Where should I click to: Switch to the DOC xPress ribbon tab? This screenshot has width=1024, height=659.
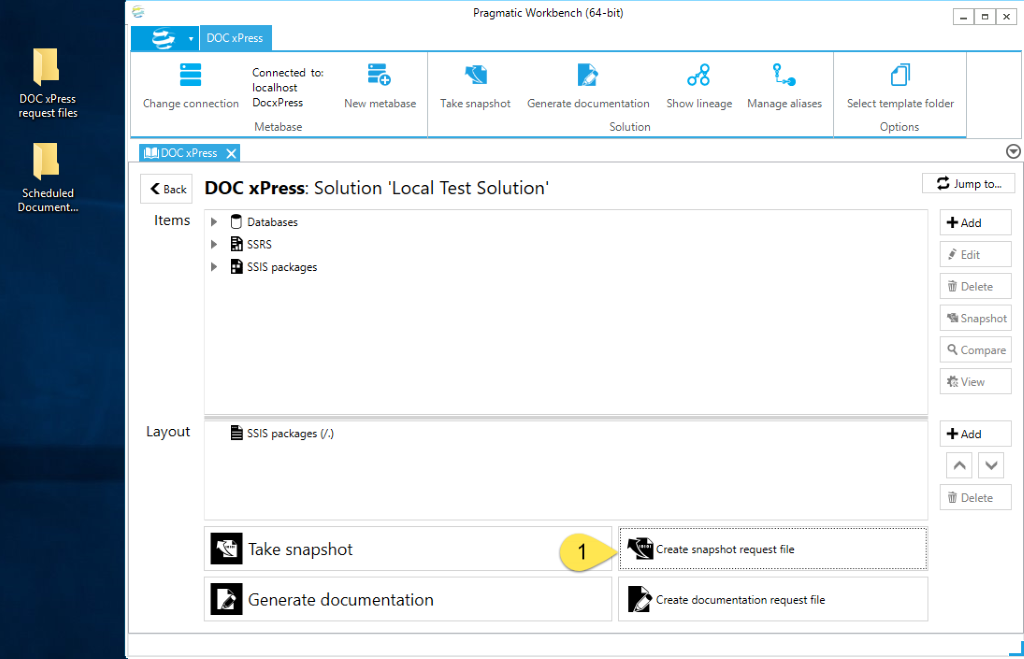[235, 37]
